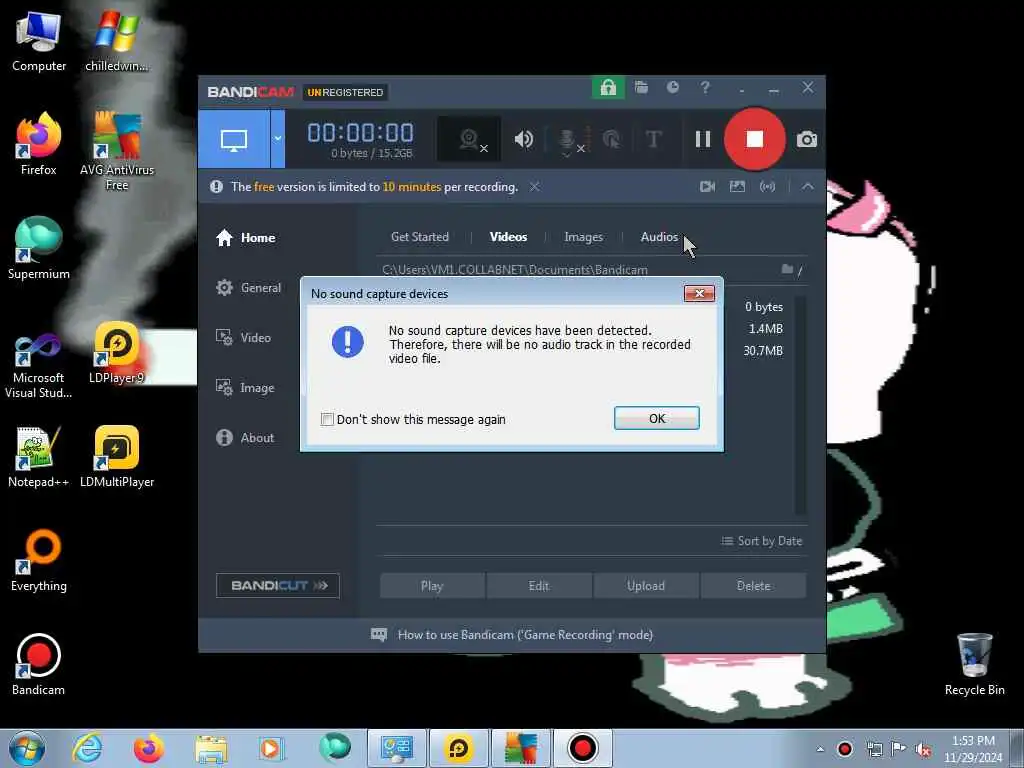
Task: Open About section in sidebar
Action: pyautogui.click(x=245, y=438)
